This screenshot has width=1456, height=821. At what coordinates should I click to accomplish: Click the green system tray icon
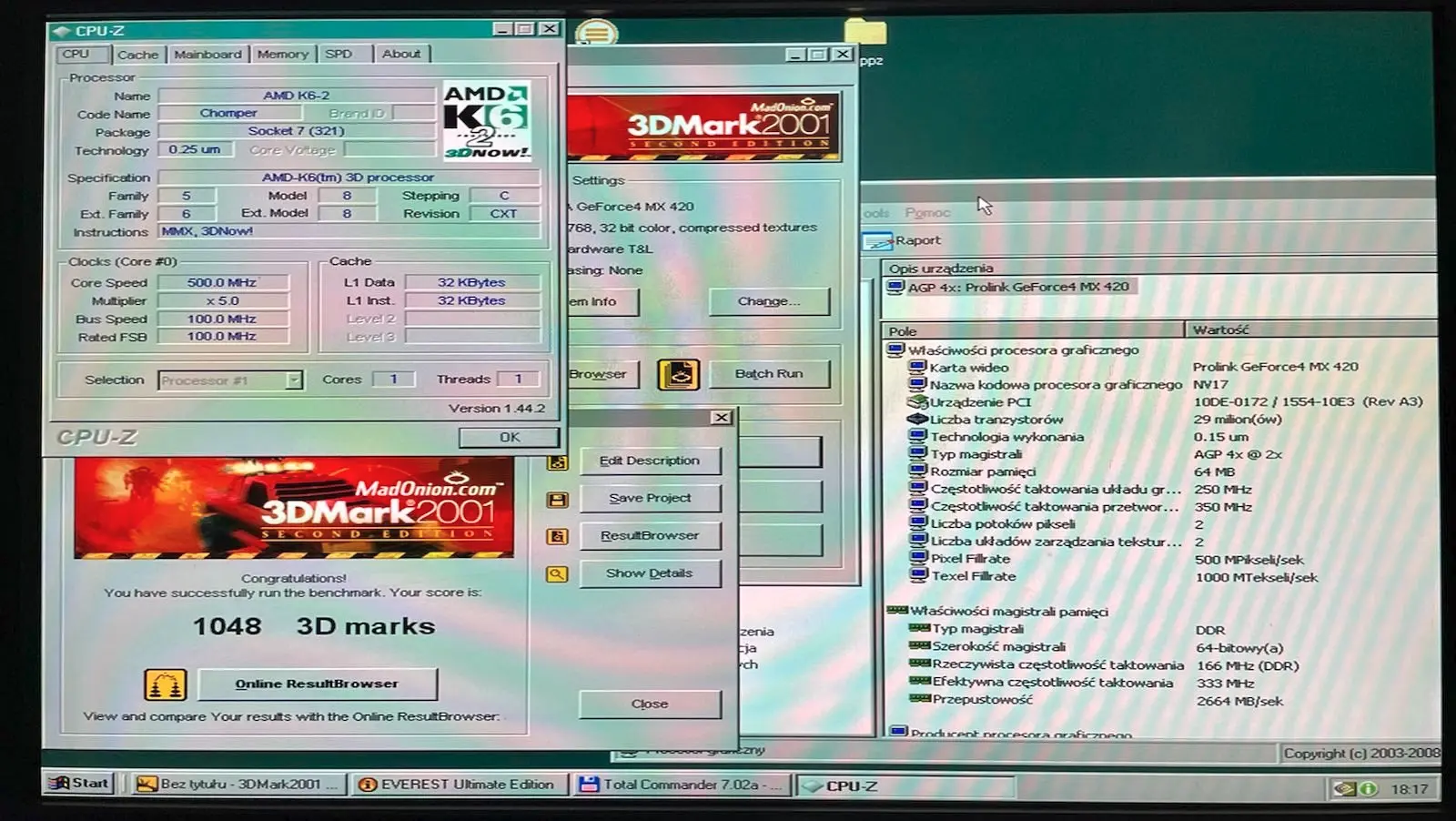point(1369,789)
